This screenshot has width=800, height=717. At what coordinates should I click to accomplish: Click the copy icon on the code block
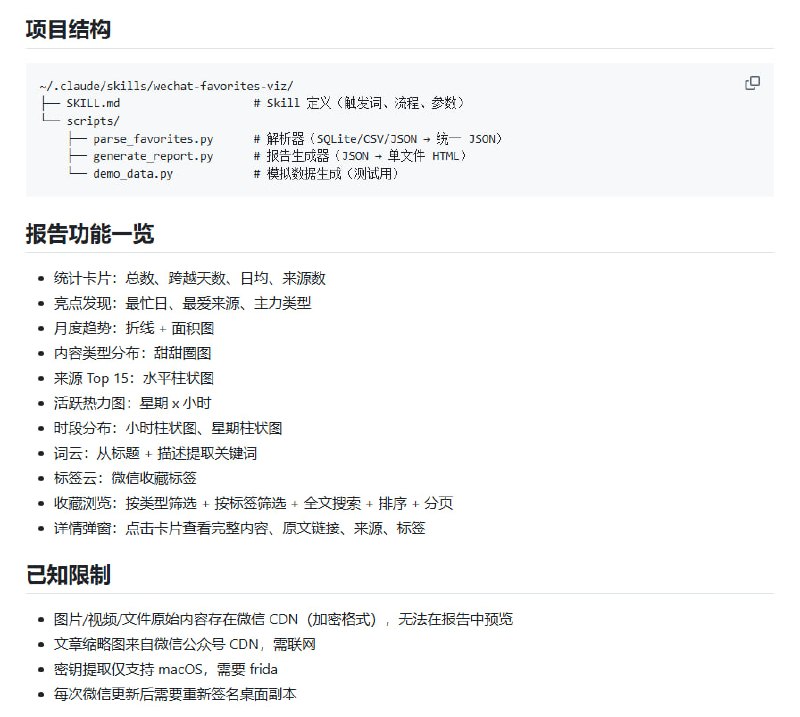tap(751, 84)
